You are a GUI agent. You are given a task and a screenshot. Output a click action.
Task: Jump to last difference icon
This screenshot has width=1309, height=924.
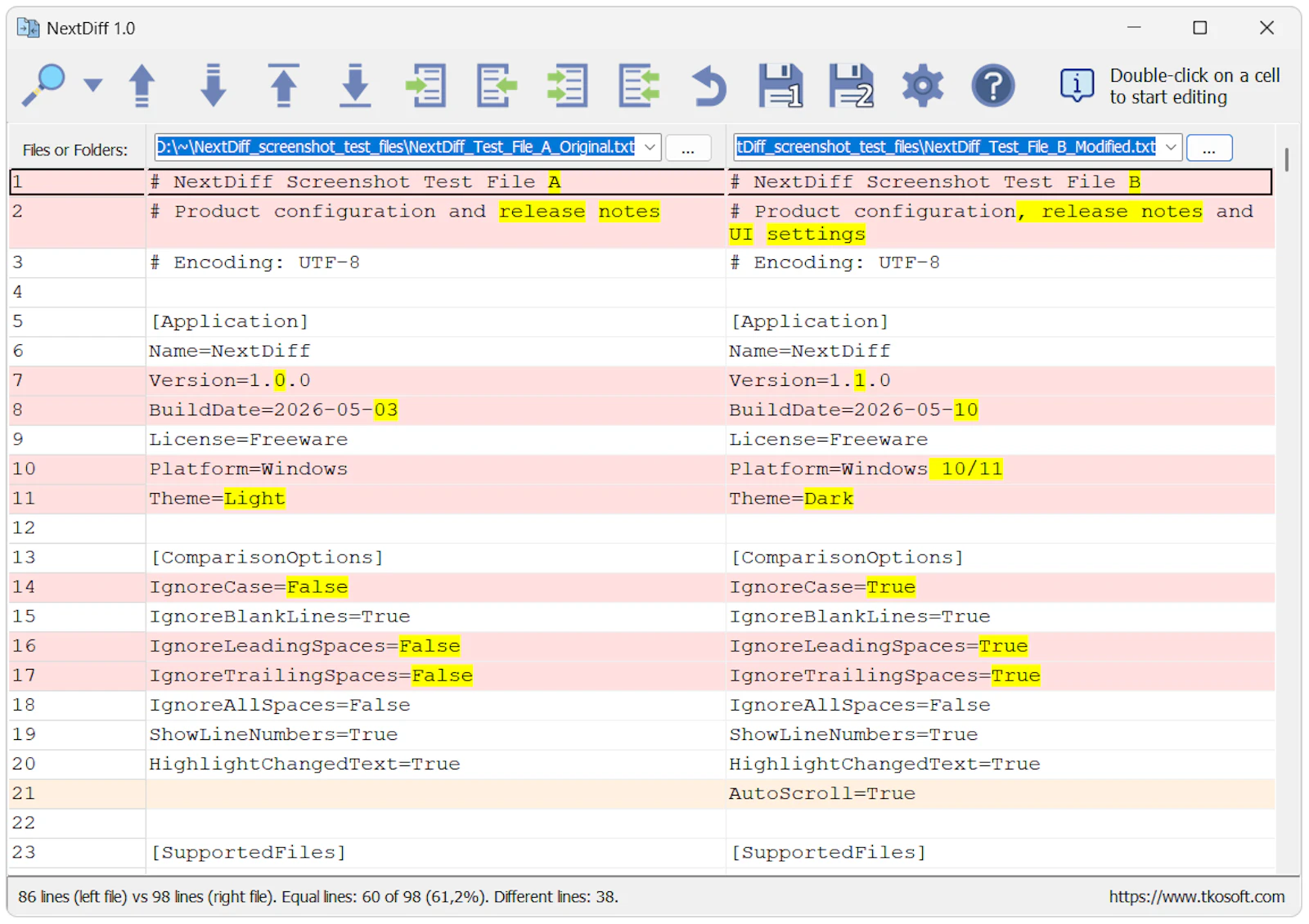355,85
